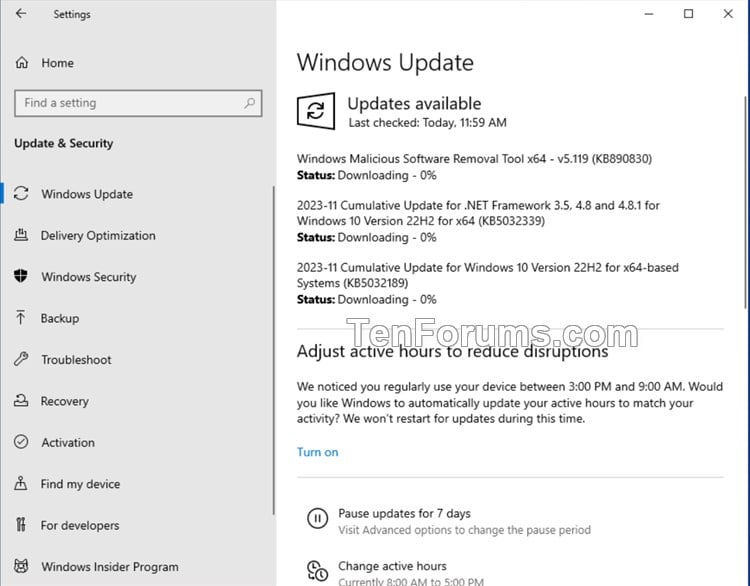Click the search magnifier icon
Screen dimensions: 750x586
(x=249, y=103)
